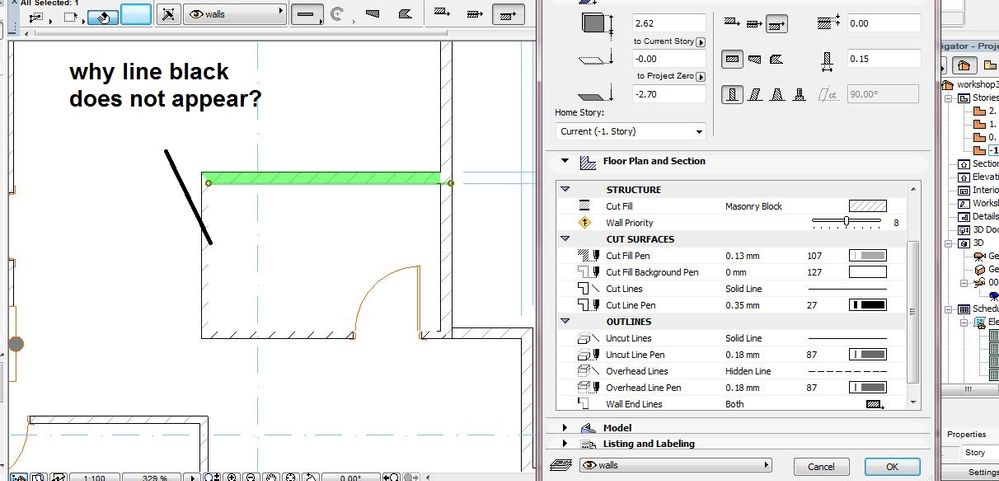Open the Home Story dropdown
This screenshot has height=481, width=999.
[631, 131]
